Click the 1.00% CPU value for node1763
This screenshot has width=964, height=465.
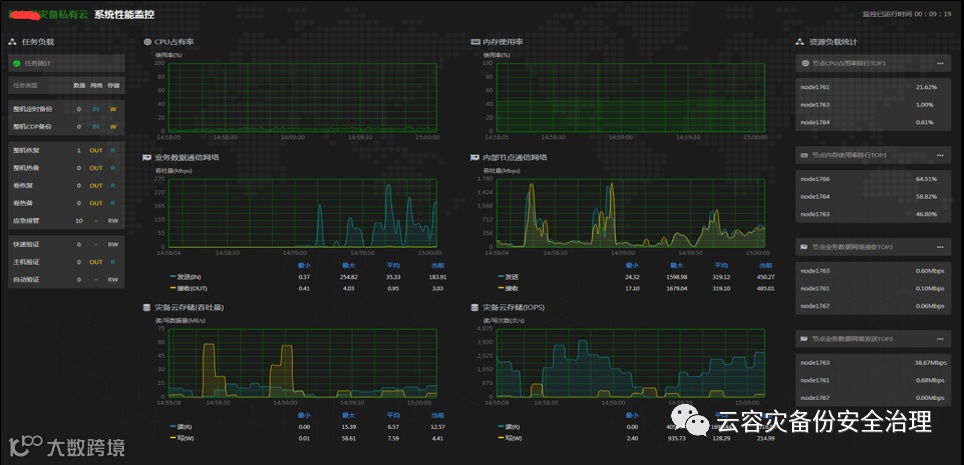tap(925, 105)
